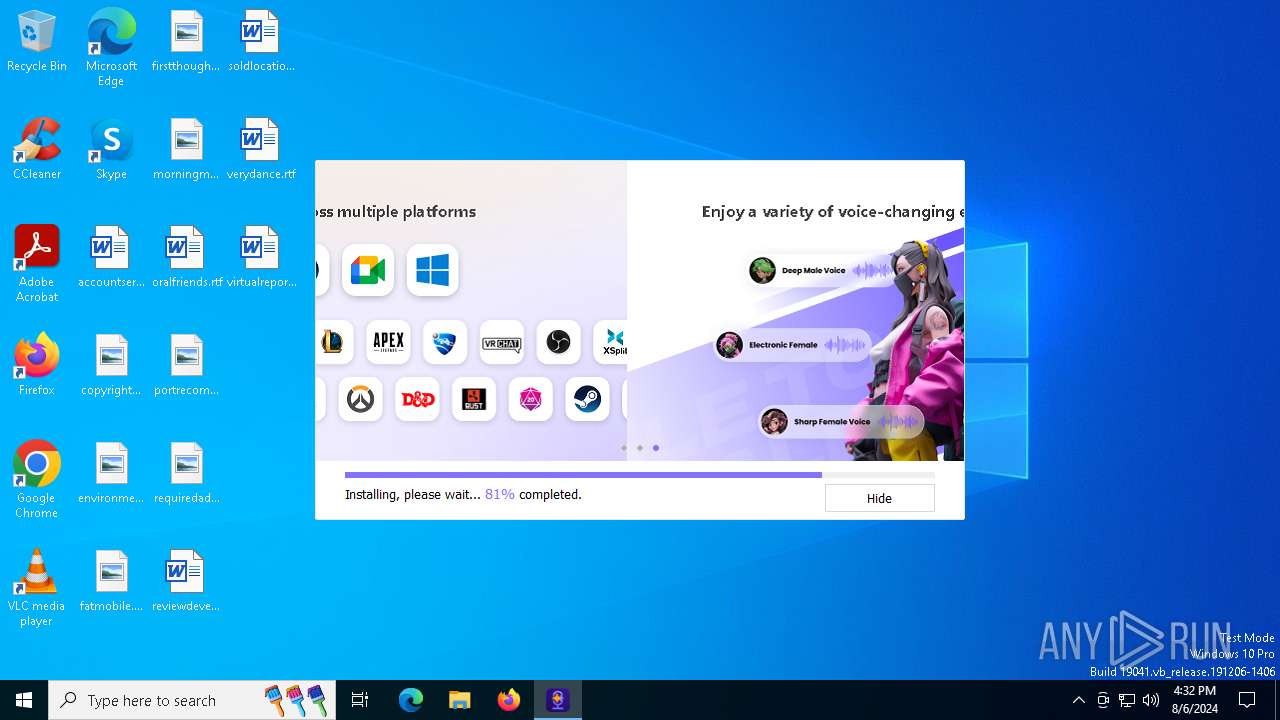Select environme... file on desktop
1280x720 pixels.
point(111,474)
